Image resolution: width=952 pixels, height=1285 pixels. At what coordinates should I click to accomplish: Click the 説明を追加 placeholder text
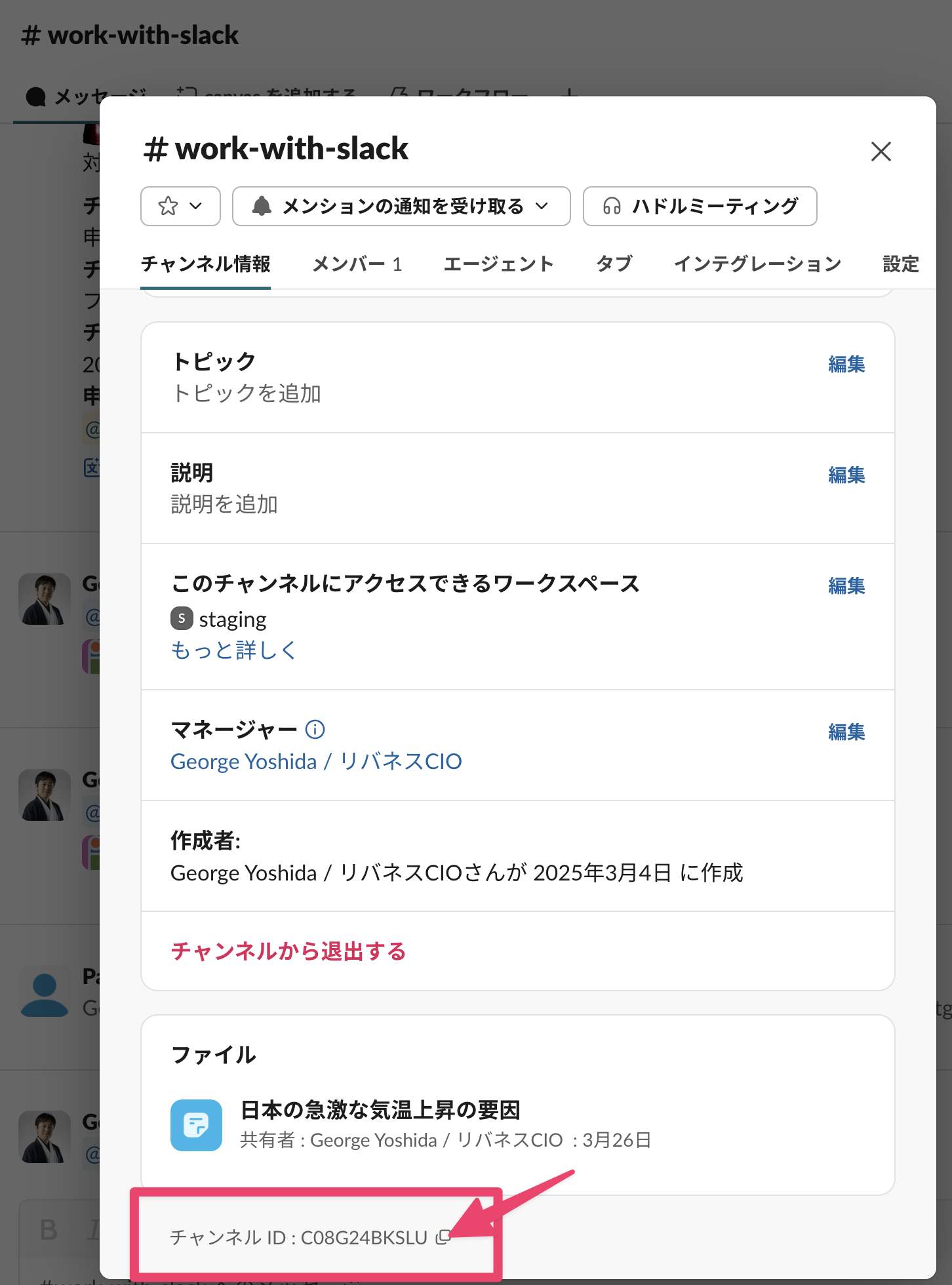coord(224,504)
